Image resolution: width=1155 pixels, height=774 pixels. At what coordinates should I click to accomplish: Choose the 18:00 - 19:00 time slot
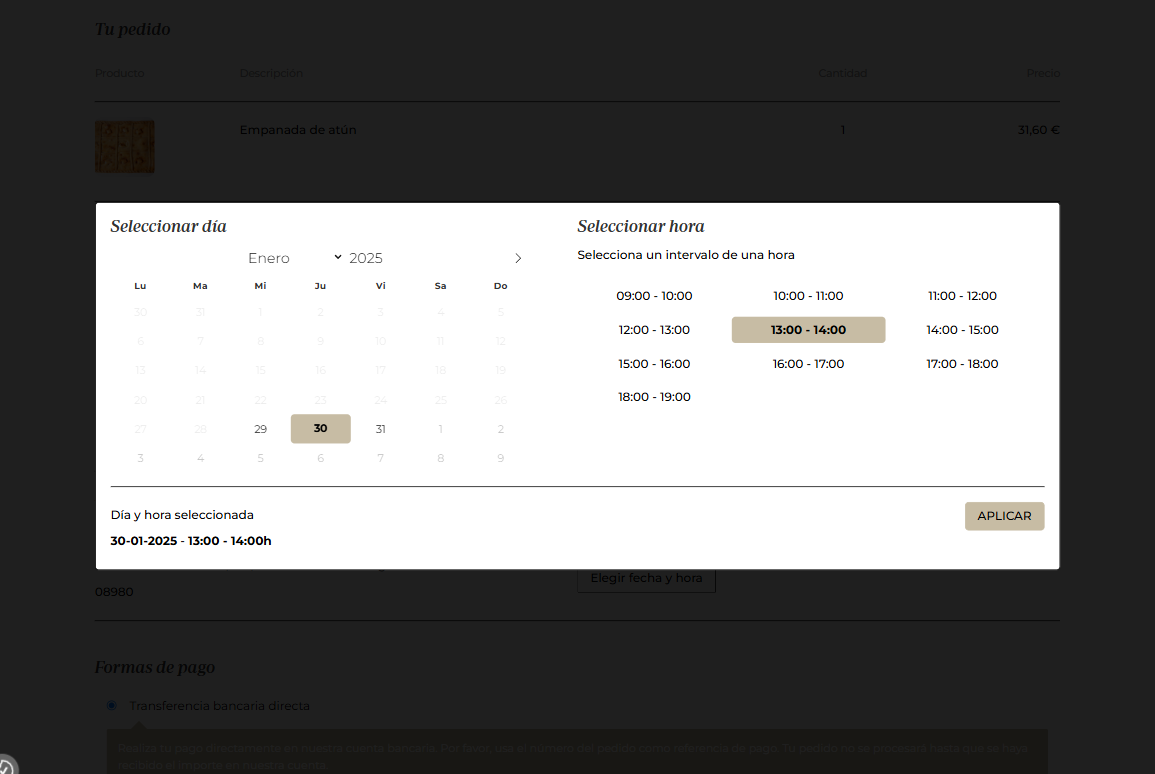[654, 397]
